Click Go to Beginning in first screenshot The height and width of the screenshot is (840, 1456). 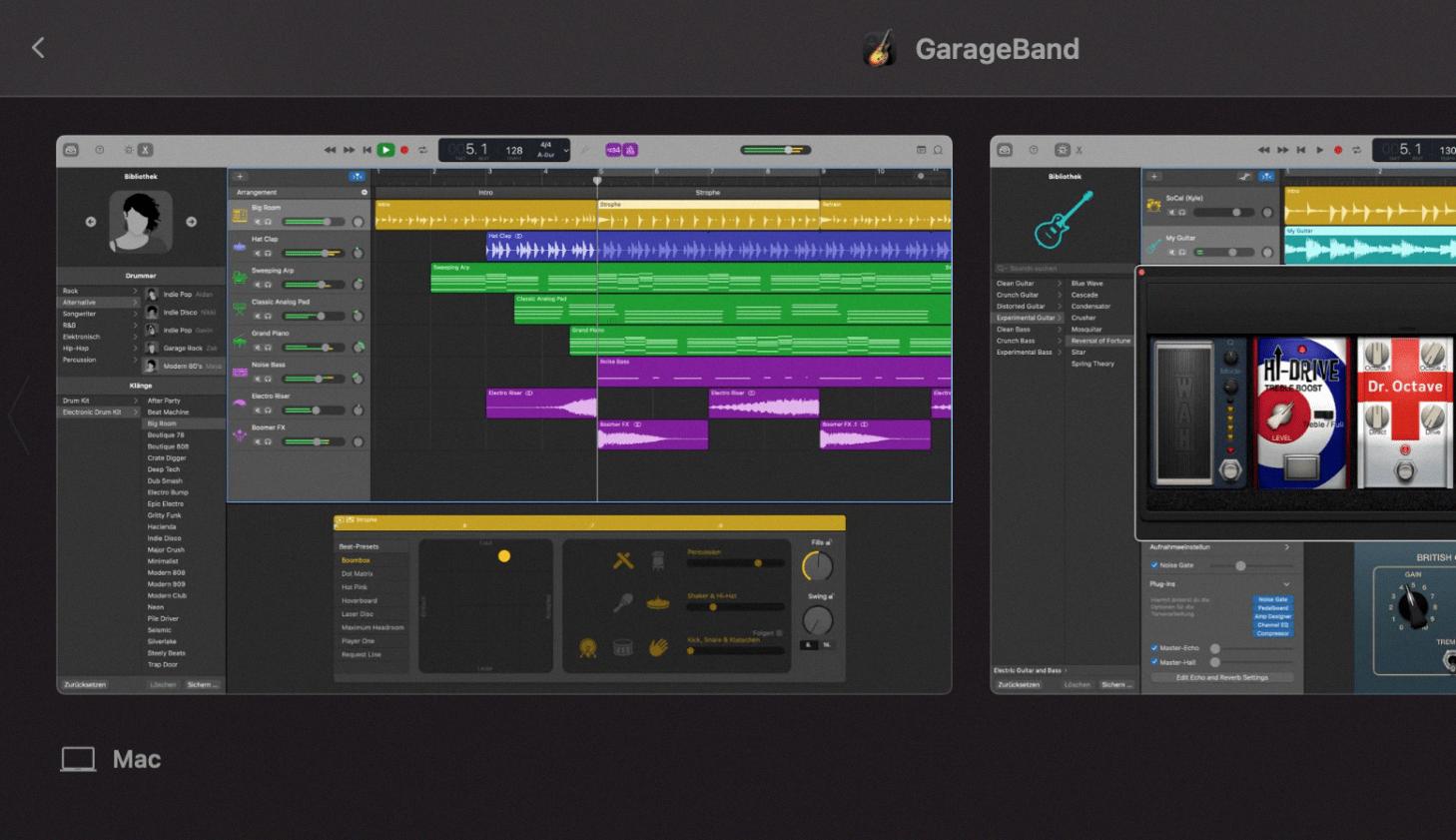(x=366, y=150)
